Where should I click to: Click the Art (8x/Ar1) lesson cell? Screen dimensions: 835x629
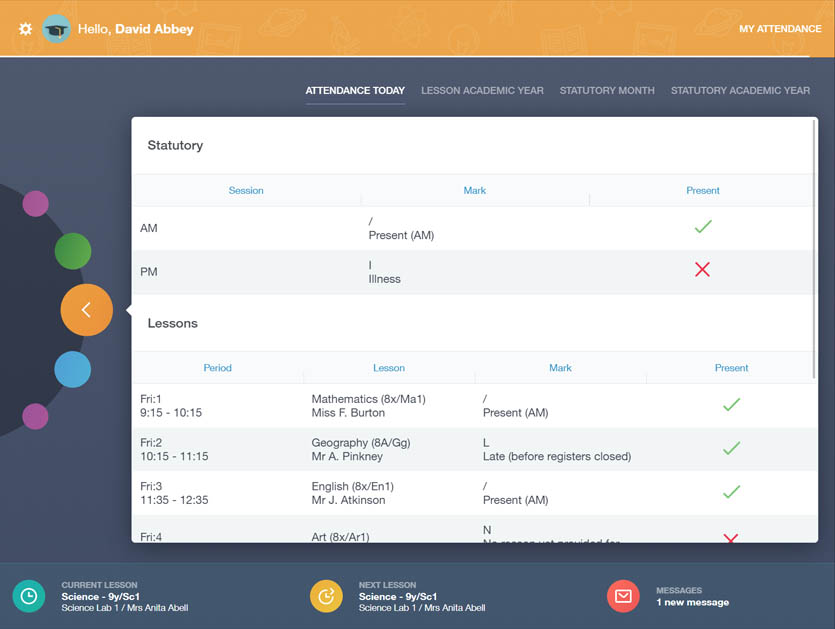(x=340, y=536)
